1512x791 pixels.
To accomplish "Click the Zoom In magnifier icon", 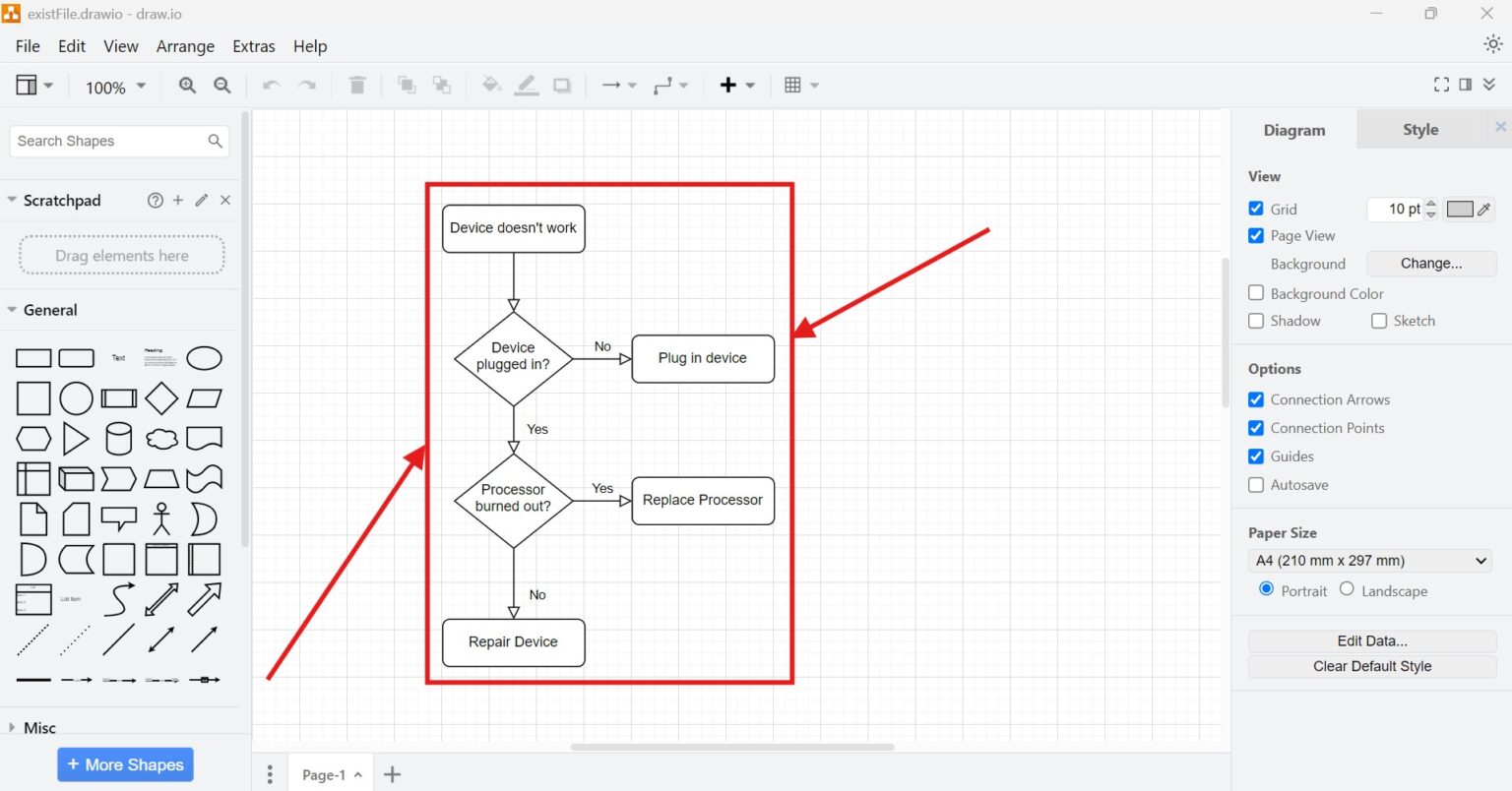I will (187, 86).
